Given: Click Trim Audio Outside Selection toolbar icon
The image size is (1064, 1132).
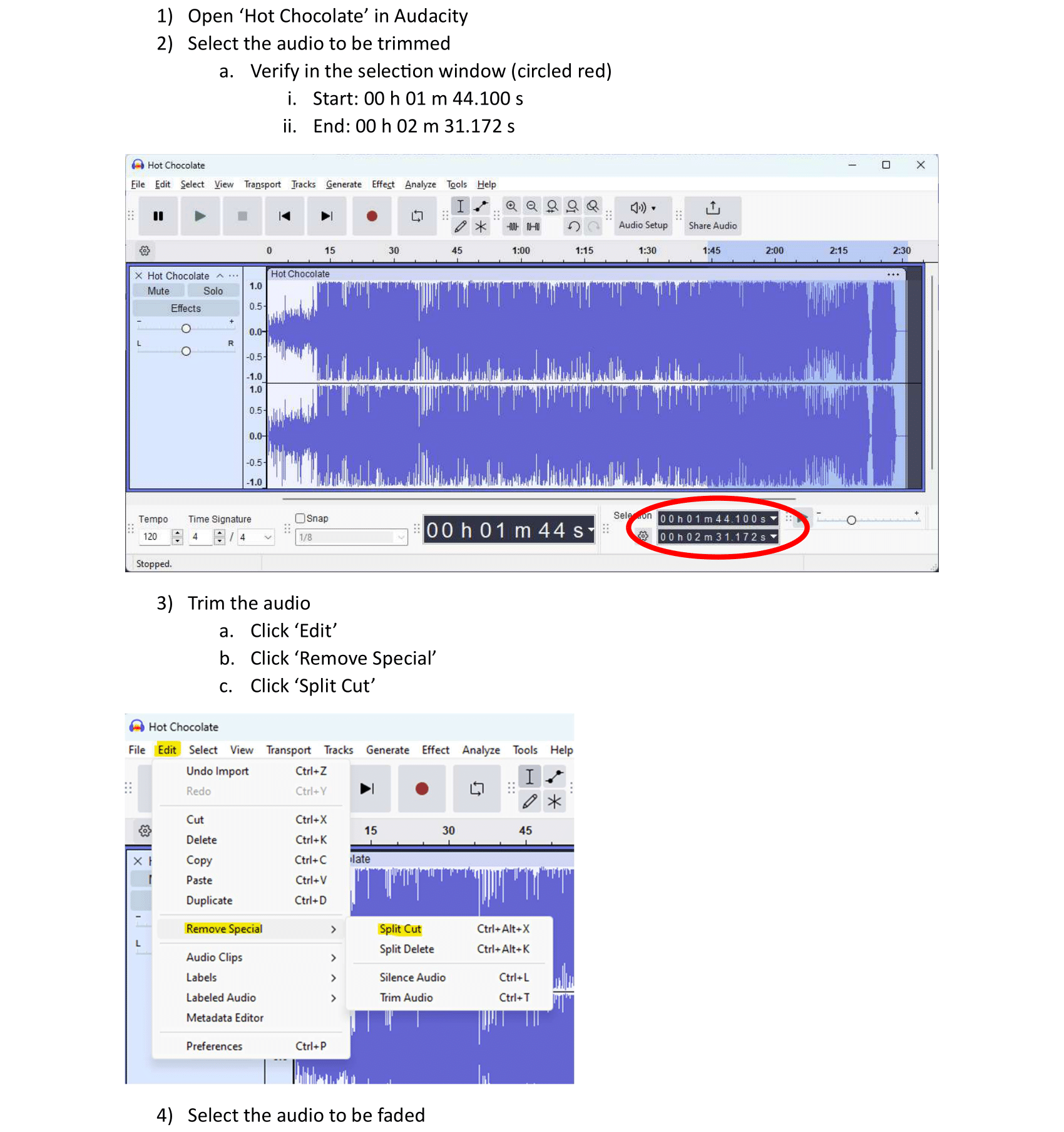Looking at the screenshot, I should pyautogui.click(x=513, y=227).
